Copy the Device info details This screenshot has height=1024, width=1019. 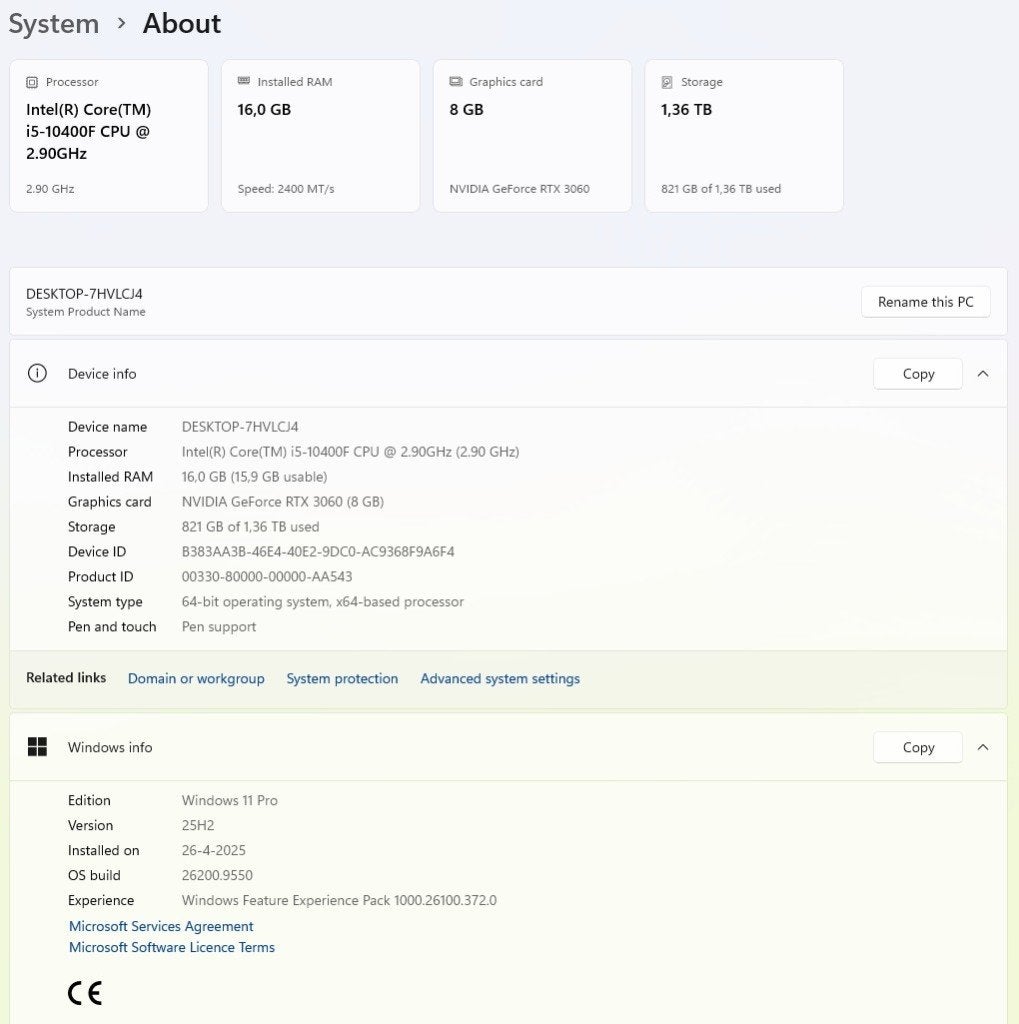918,374
